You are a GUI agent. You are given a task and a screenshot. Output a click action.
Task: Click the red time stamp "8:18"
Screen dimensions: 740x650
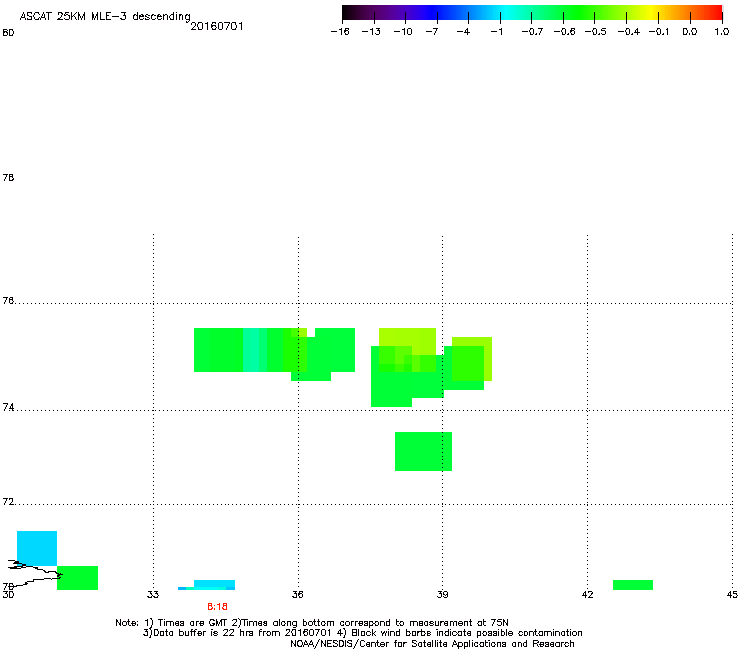point(217,607)
